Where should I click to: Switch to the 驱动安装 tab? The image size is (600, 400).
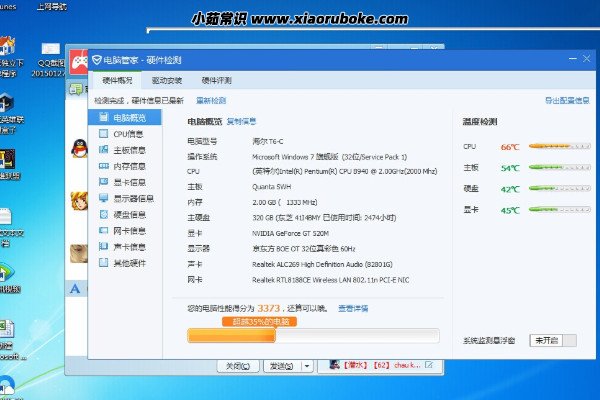click(x=166, y=80)
